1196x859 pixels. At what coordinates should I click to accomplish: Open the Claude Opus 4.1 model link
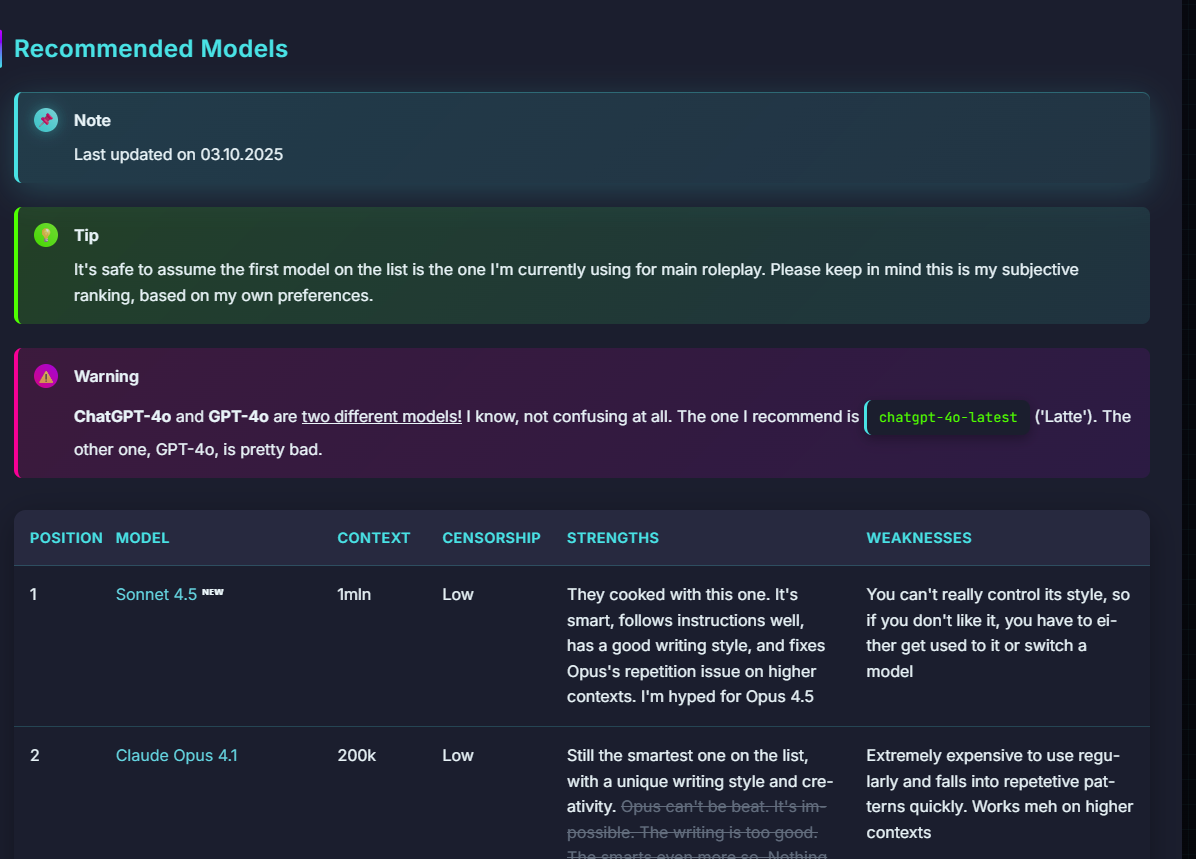176,755
